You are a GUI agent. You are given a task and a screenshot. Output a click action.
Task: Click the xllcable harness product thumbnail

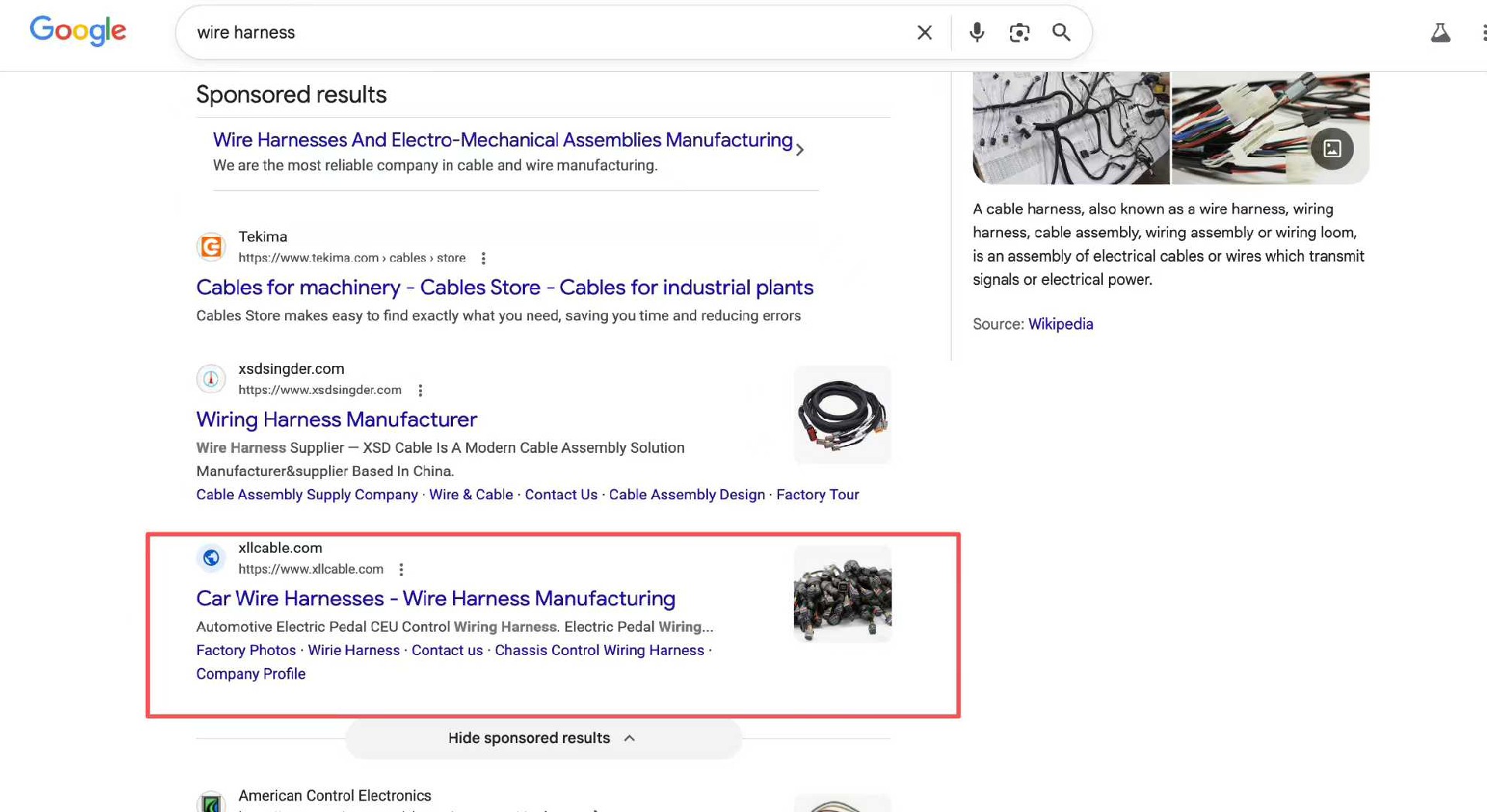pos(843,594)
